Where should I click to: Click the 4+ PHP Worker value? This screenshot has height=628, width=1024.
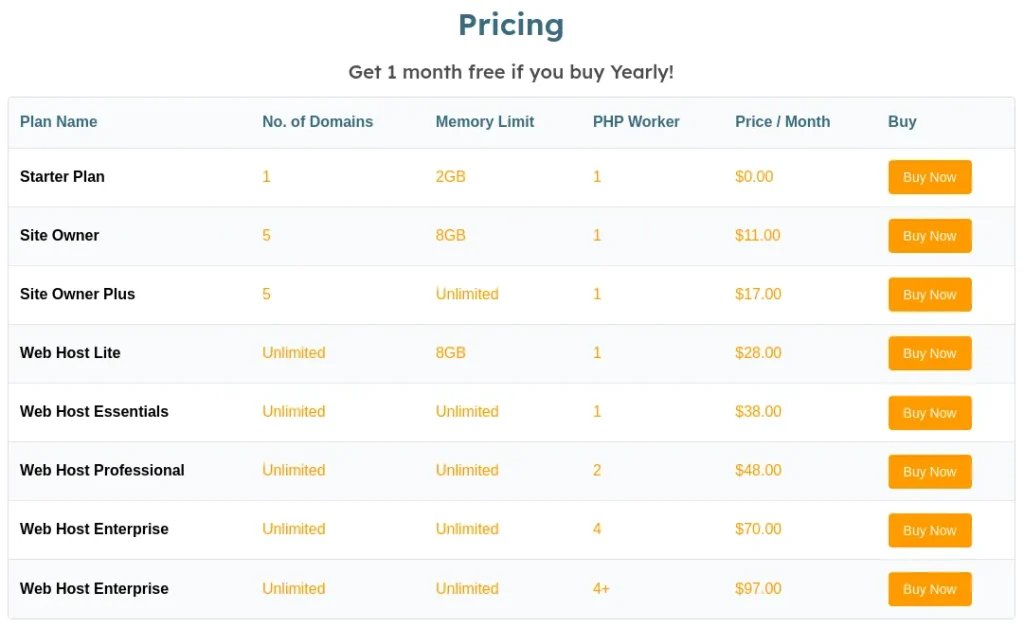point(601,589)
